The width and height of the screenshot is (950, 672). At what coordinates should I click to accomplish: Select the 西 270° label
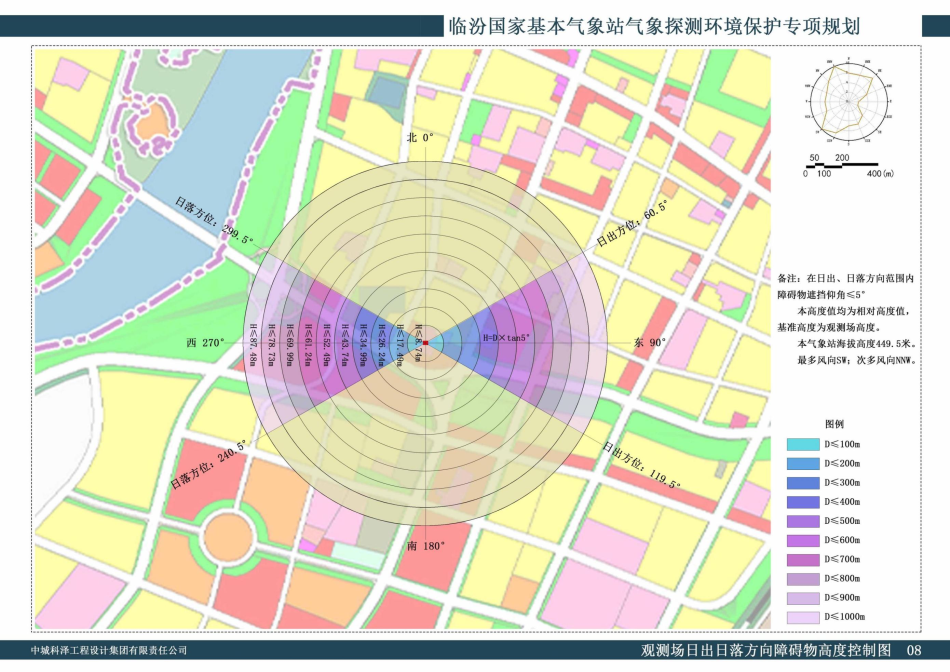(x=207, y=343)
